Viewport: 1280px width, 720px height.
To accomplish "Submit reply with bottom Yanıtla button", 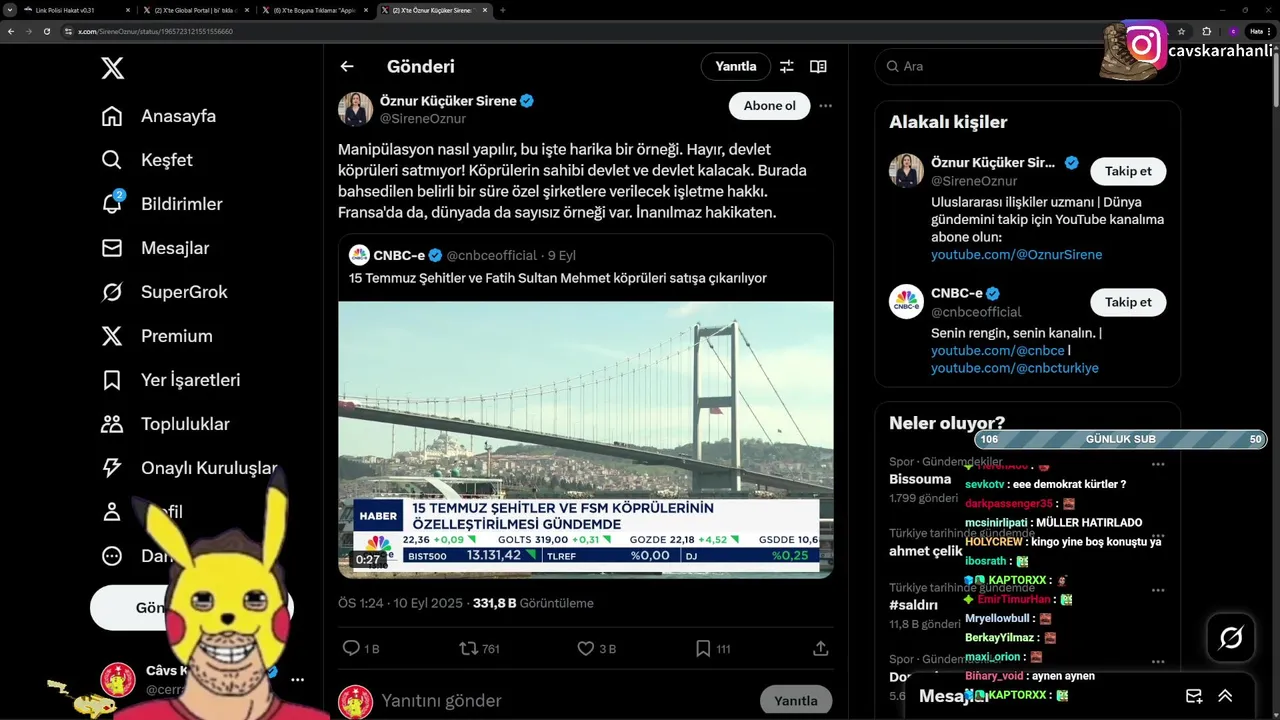I will click(x=796, y=701).
